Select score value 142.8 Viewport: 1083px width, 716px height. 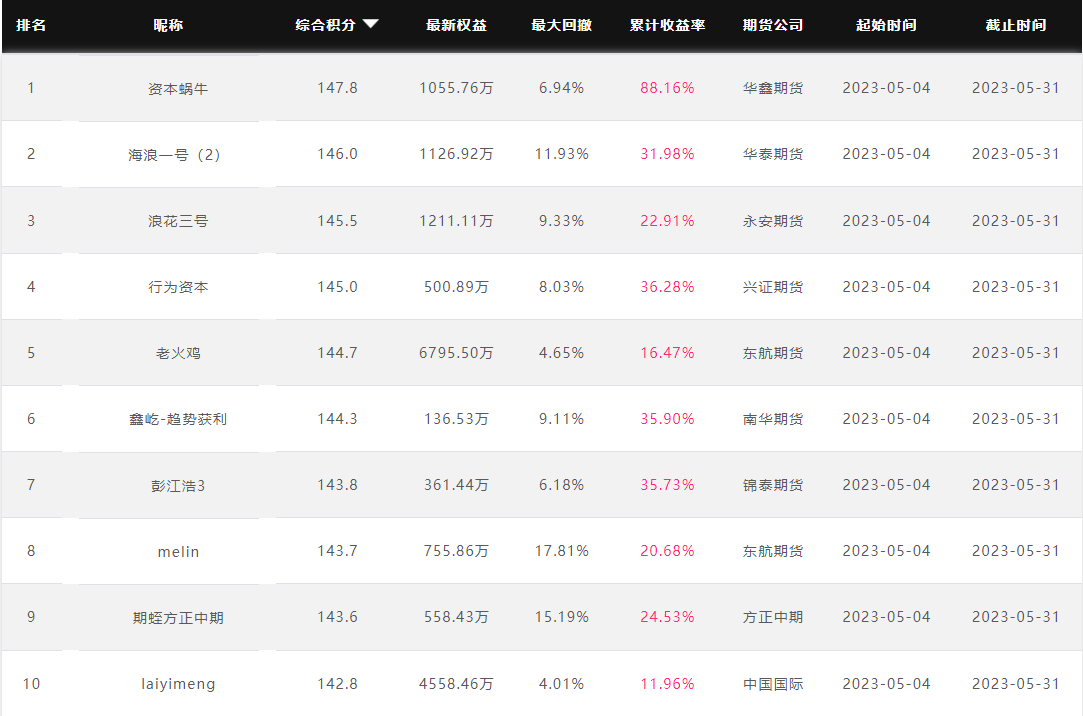[x=337, y=684]
